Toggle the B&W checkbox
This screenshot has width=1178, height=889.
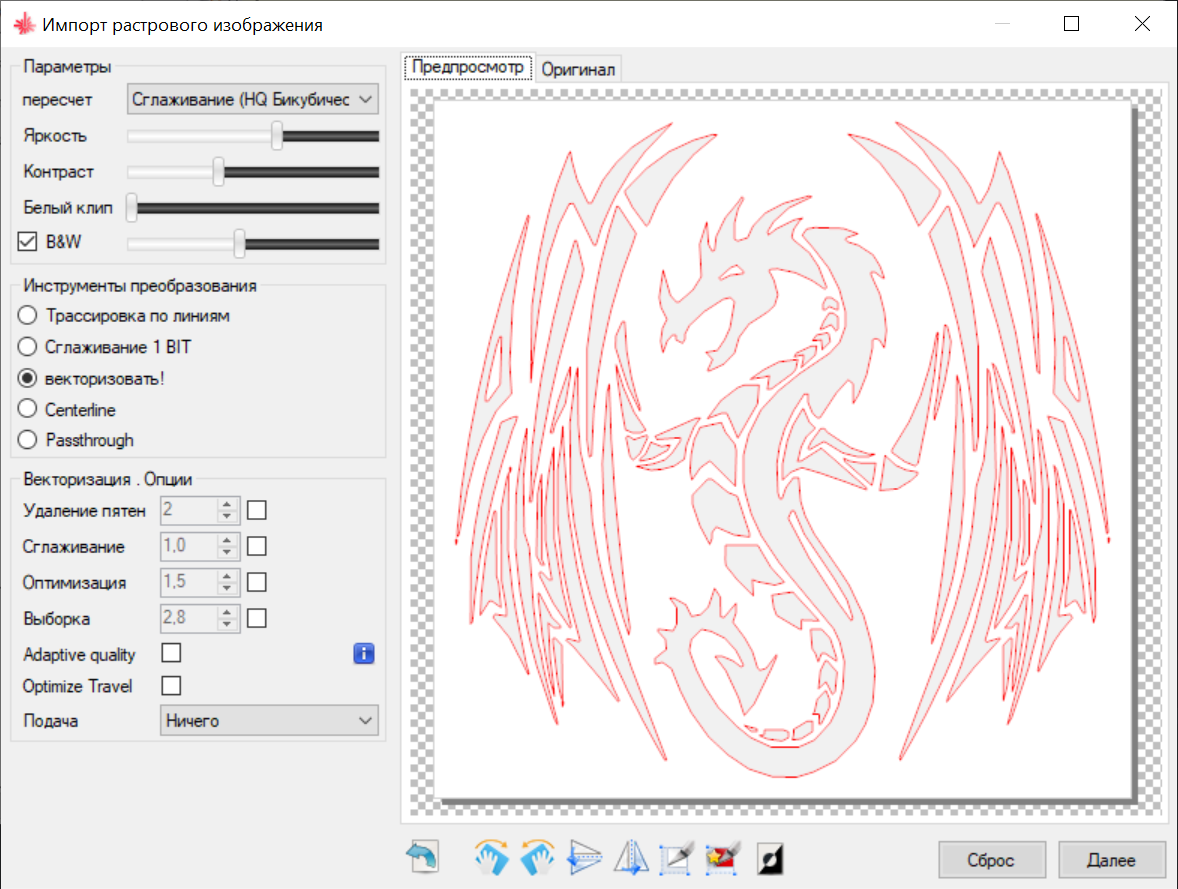pos(28,241)
